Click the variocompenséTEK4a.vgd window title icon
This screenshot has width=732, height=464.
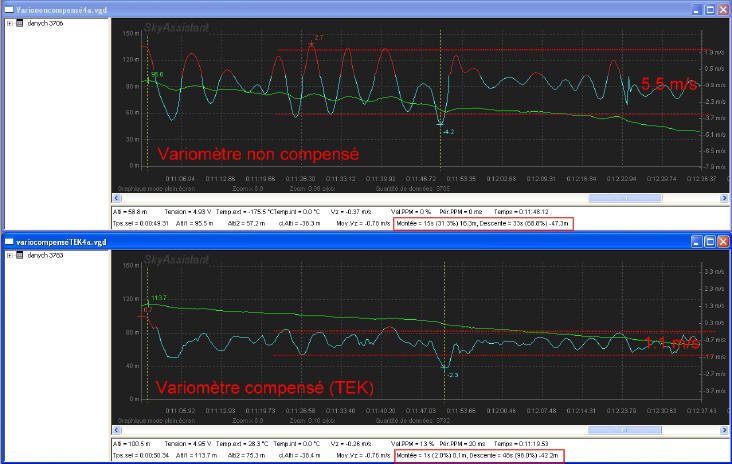point(9,241)
